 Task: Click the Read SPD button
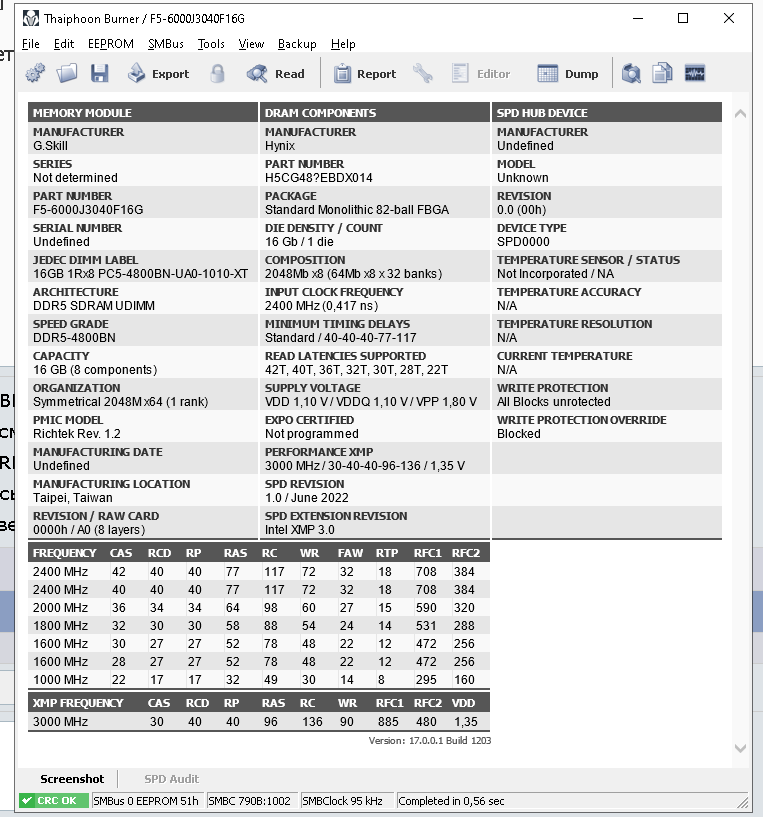pos(276,74)
